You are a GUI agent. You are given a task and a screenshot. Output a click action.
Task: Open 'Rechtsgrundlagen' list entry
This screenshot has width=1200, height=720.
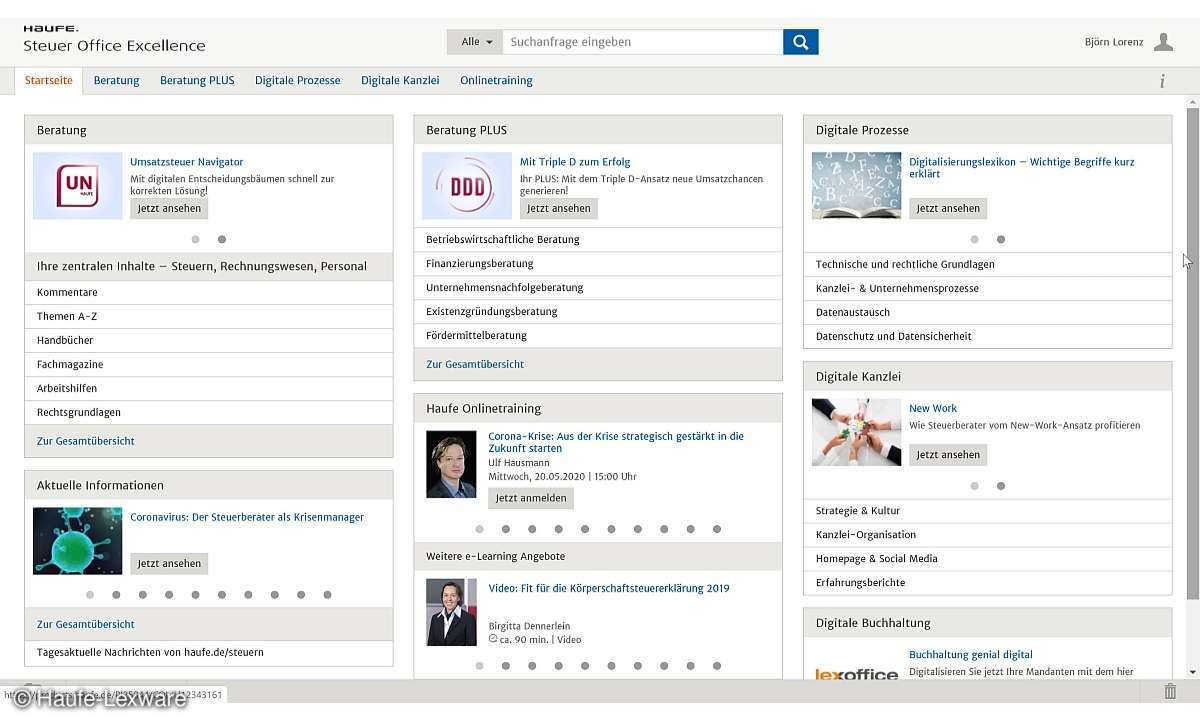[208, 413]
